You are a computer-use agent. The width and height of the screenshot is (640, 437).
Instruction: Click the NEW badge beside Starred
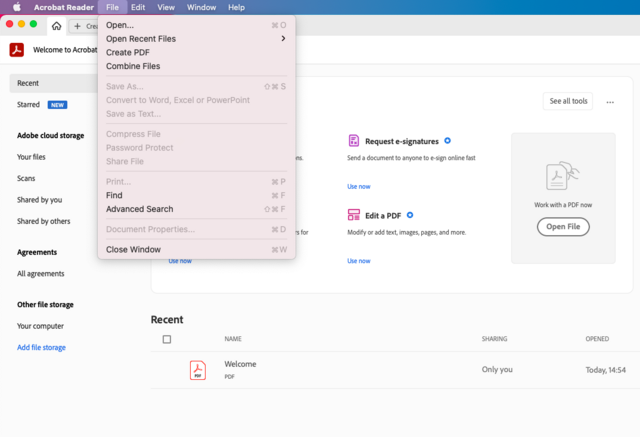58,105
